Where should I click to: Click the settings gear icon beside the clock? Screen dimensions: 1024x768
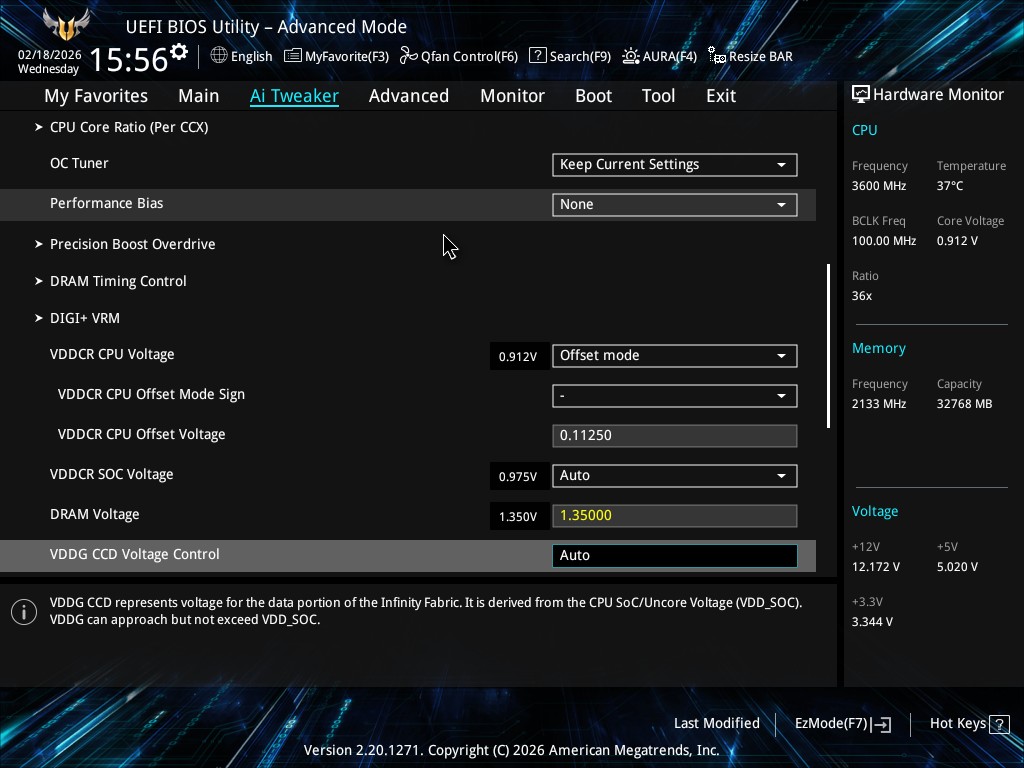(x=179, y=52)
